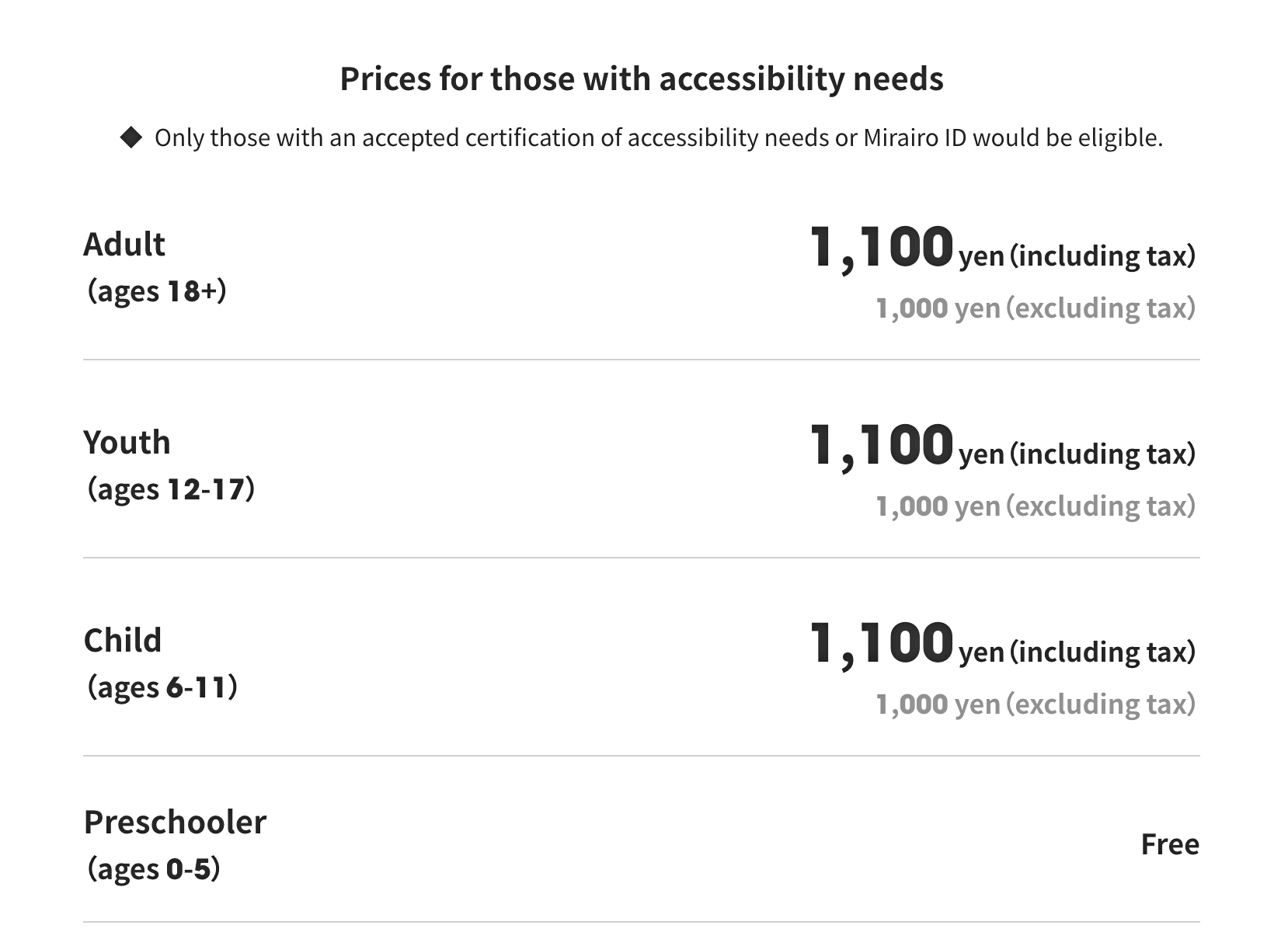
Task: Select the 'Youth' category label
Action: tap(127, 443)
